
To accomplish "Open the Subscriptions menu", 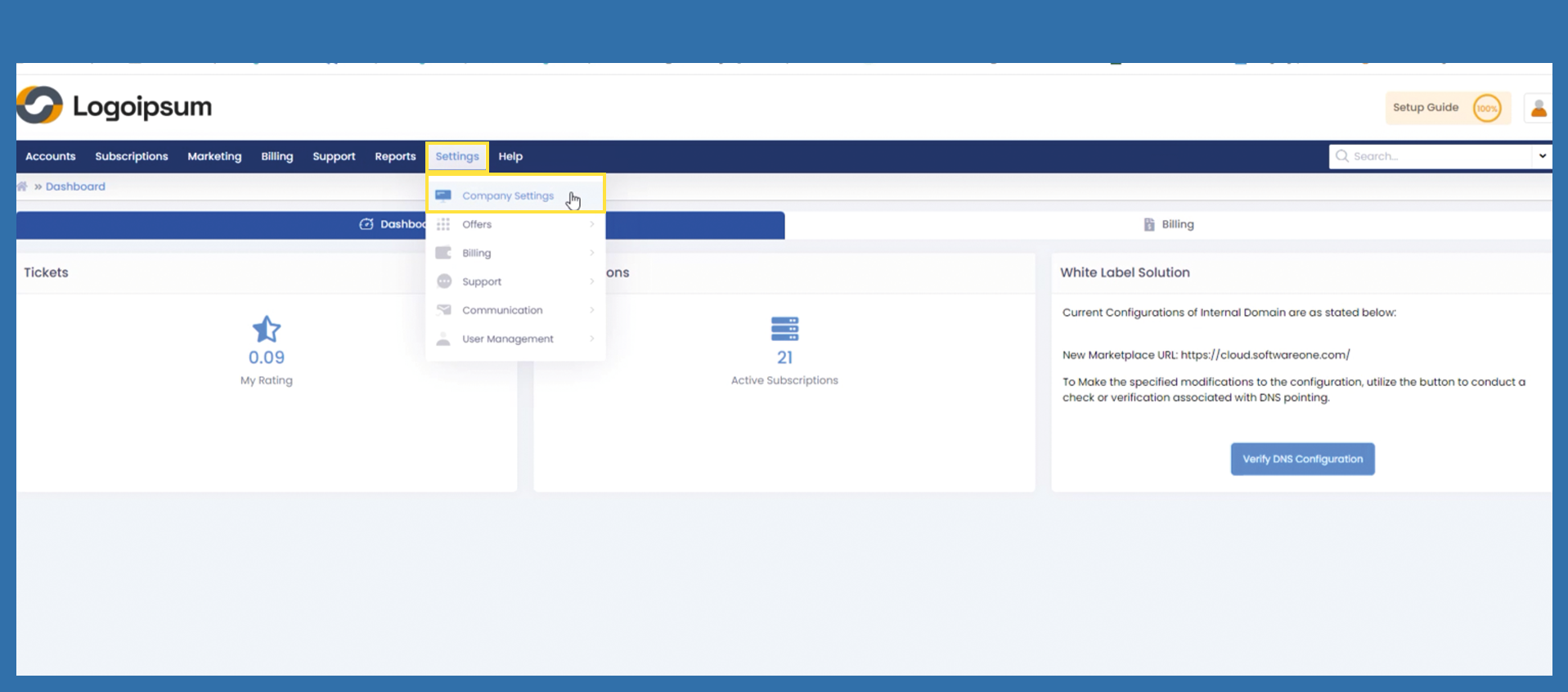I will pos(131,156).
